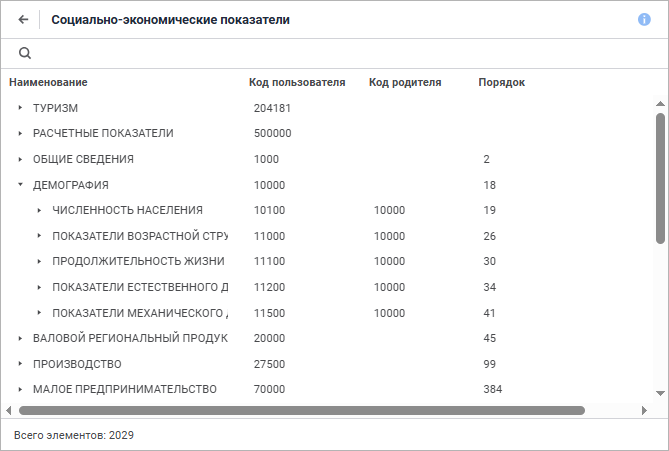
Task: Expand ПОКАЗАТЕЛИ ВОЗРАСТНОЙ СТРУ node
Action: (39, 236)
